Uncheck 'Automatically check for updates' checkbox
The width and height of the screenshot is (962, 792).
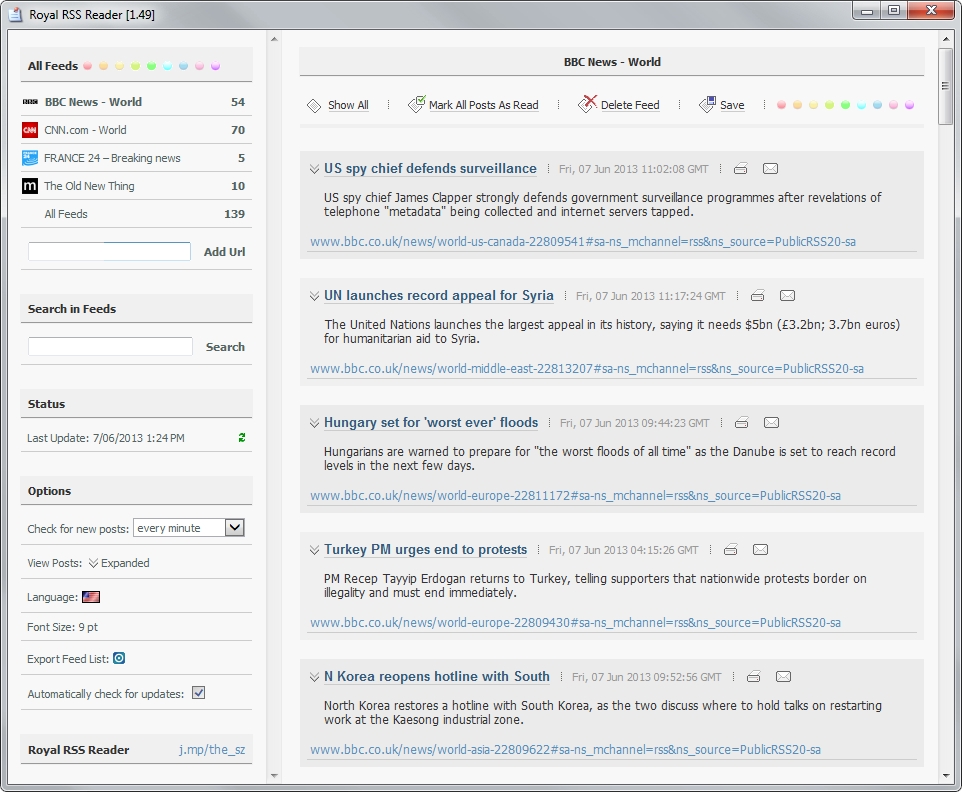(x=199, y=693)
